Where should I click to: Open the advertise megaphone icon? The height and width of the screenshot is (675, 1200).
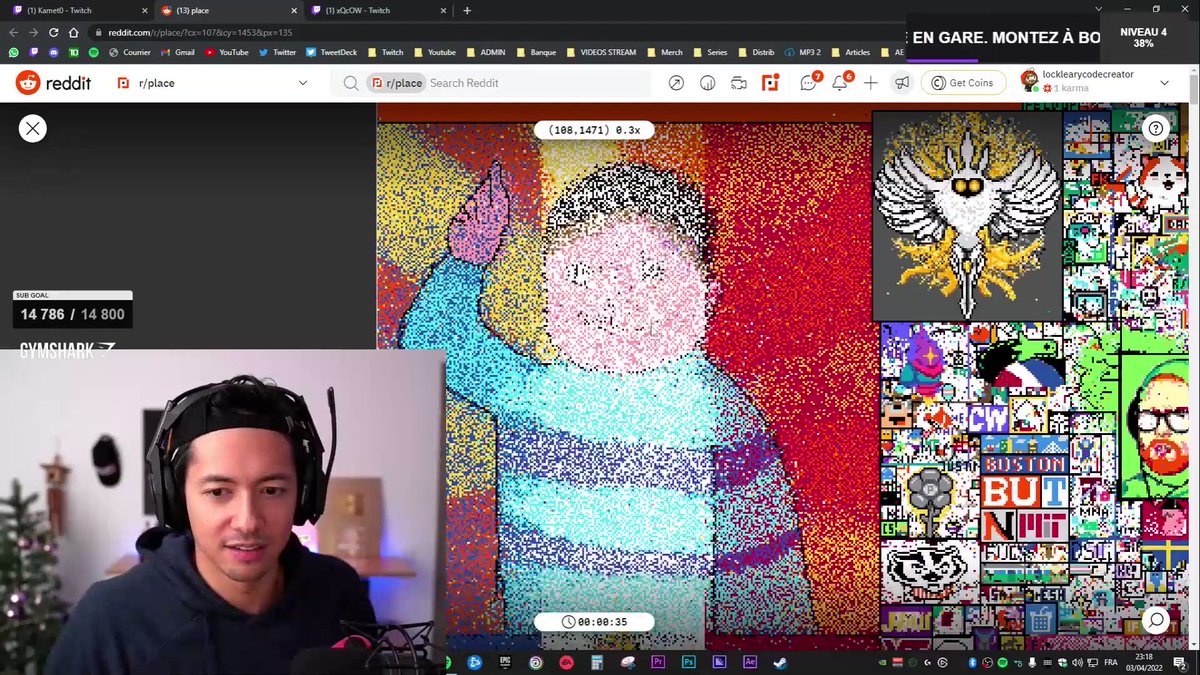coord(902,83)
